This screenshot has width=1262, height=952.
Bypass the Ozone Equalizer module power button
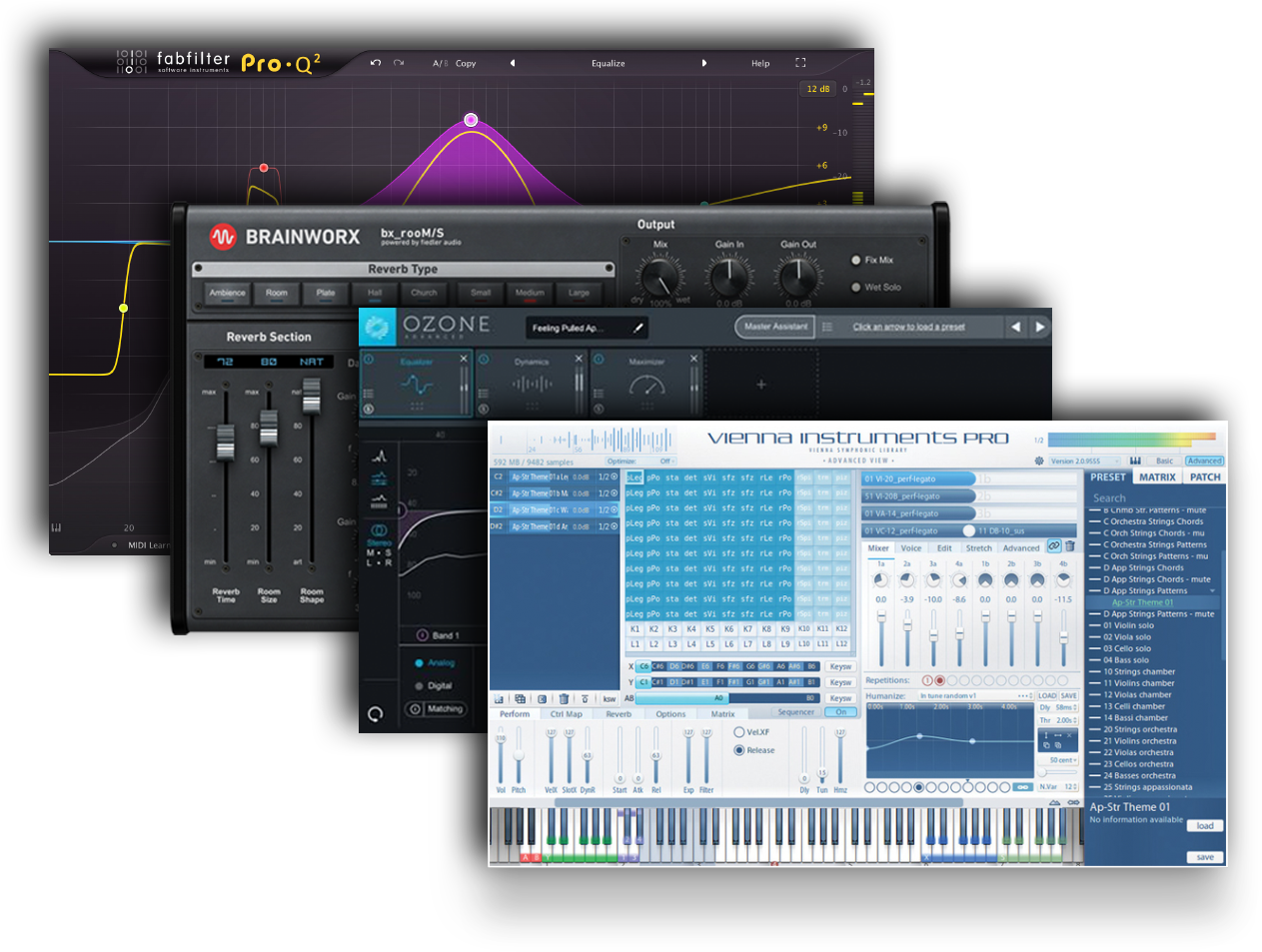368,360
